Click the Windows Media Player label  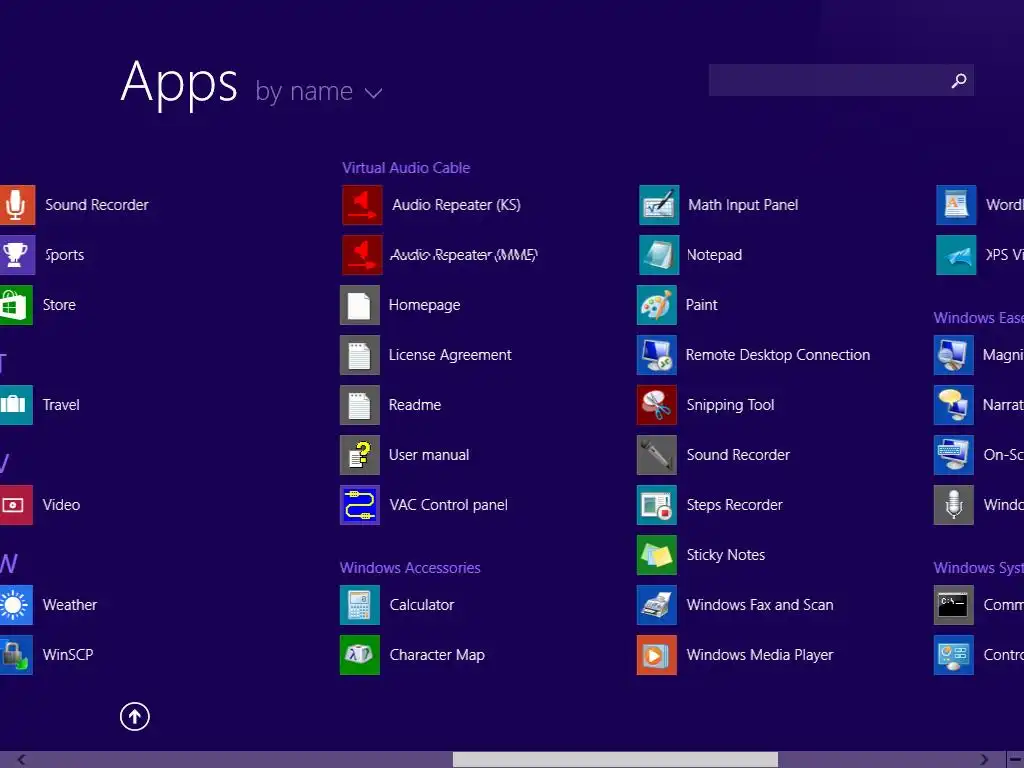760,655
